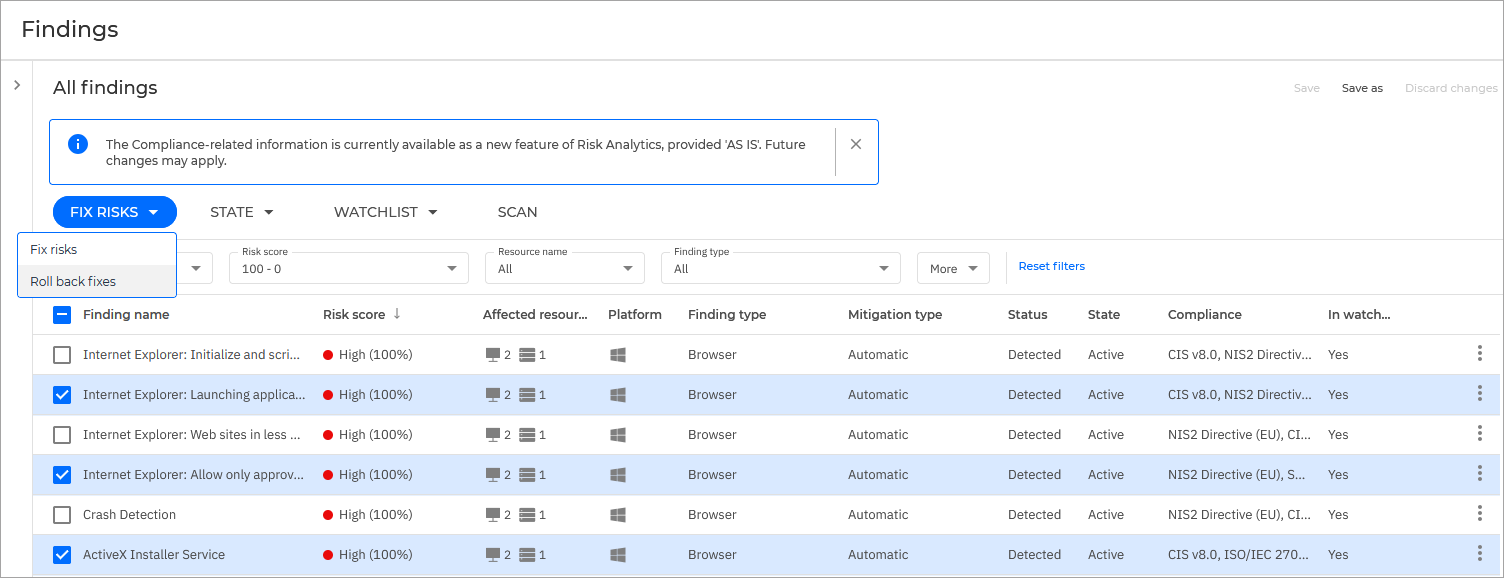Uncheck the ActiveX Installer Service checkbox
This screenshot has height=578, width=1504.
[62, 555]
